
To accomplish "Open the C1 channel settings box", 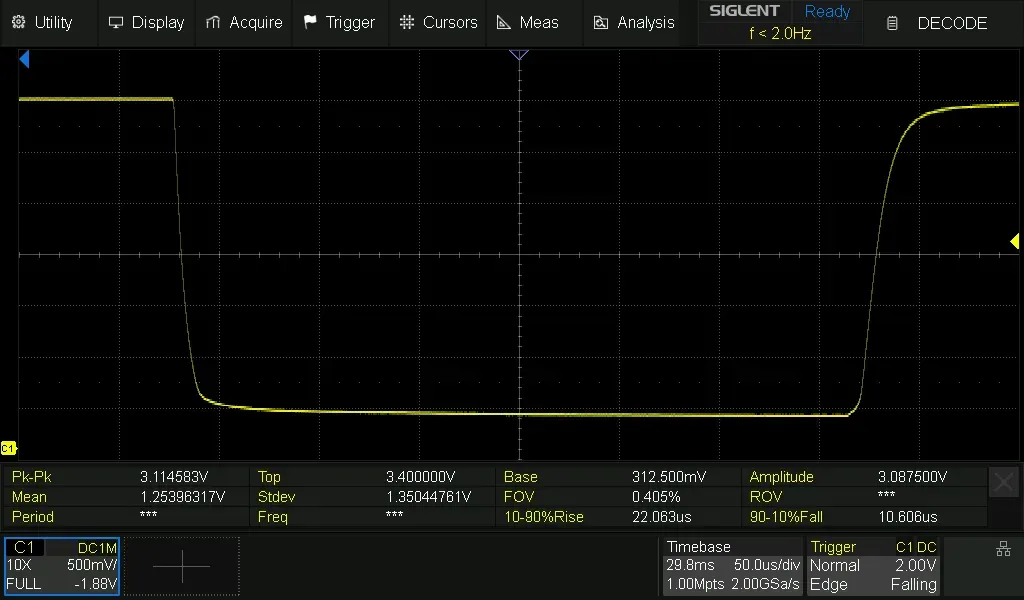I will pos(62,566).
